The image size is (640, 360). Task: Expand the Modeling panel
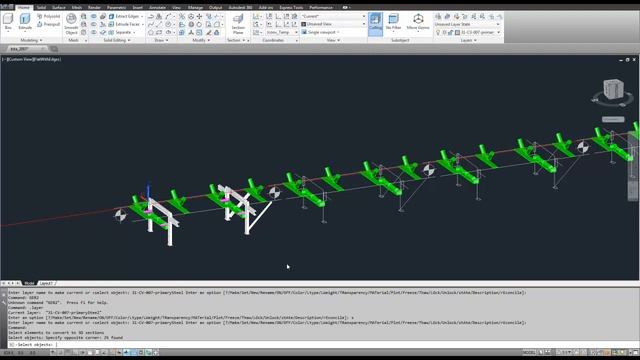pyautogui.click(x=31, y=40)
